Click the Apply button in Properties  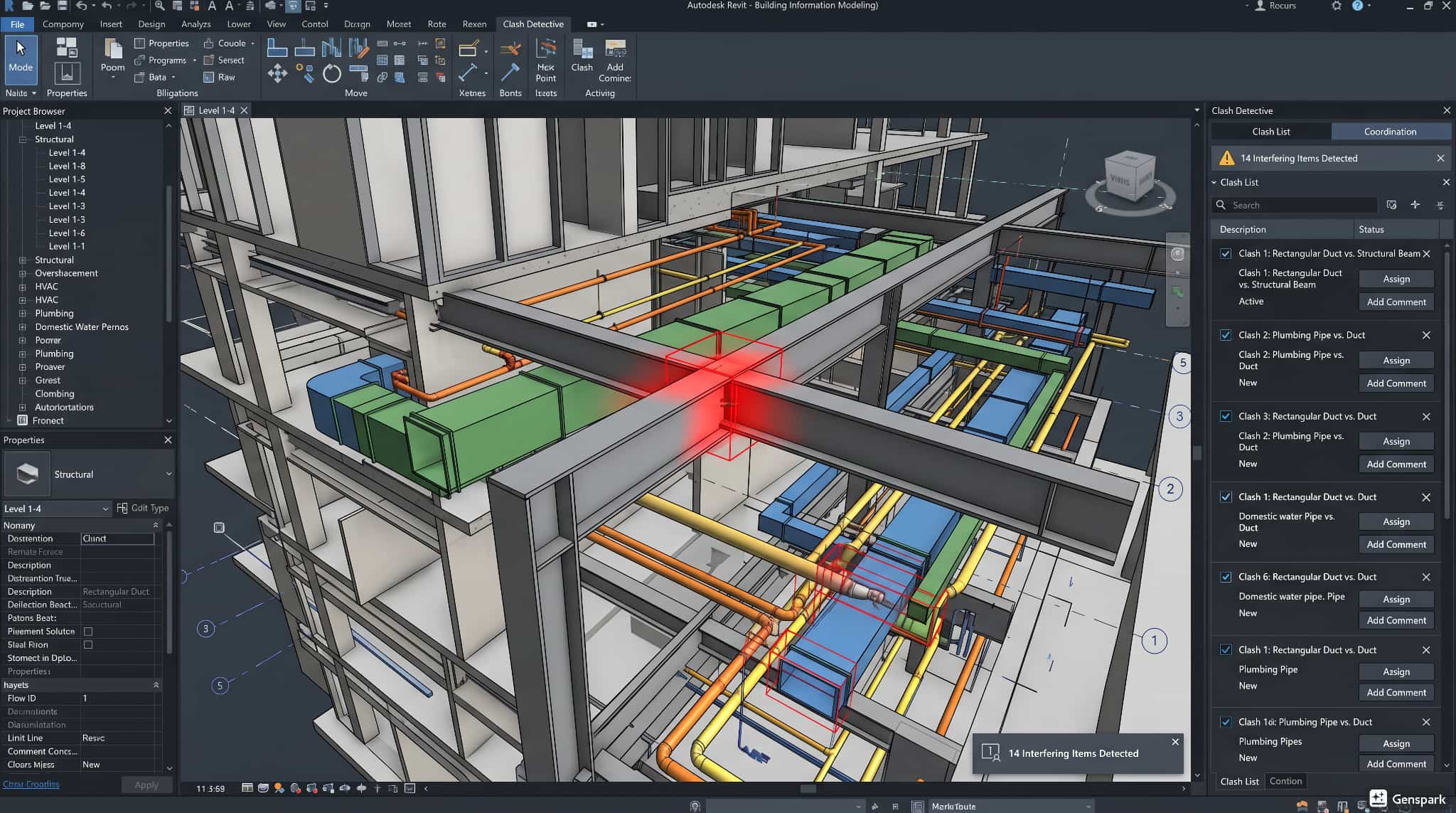coord(146,785)
